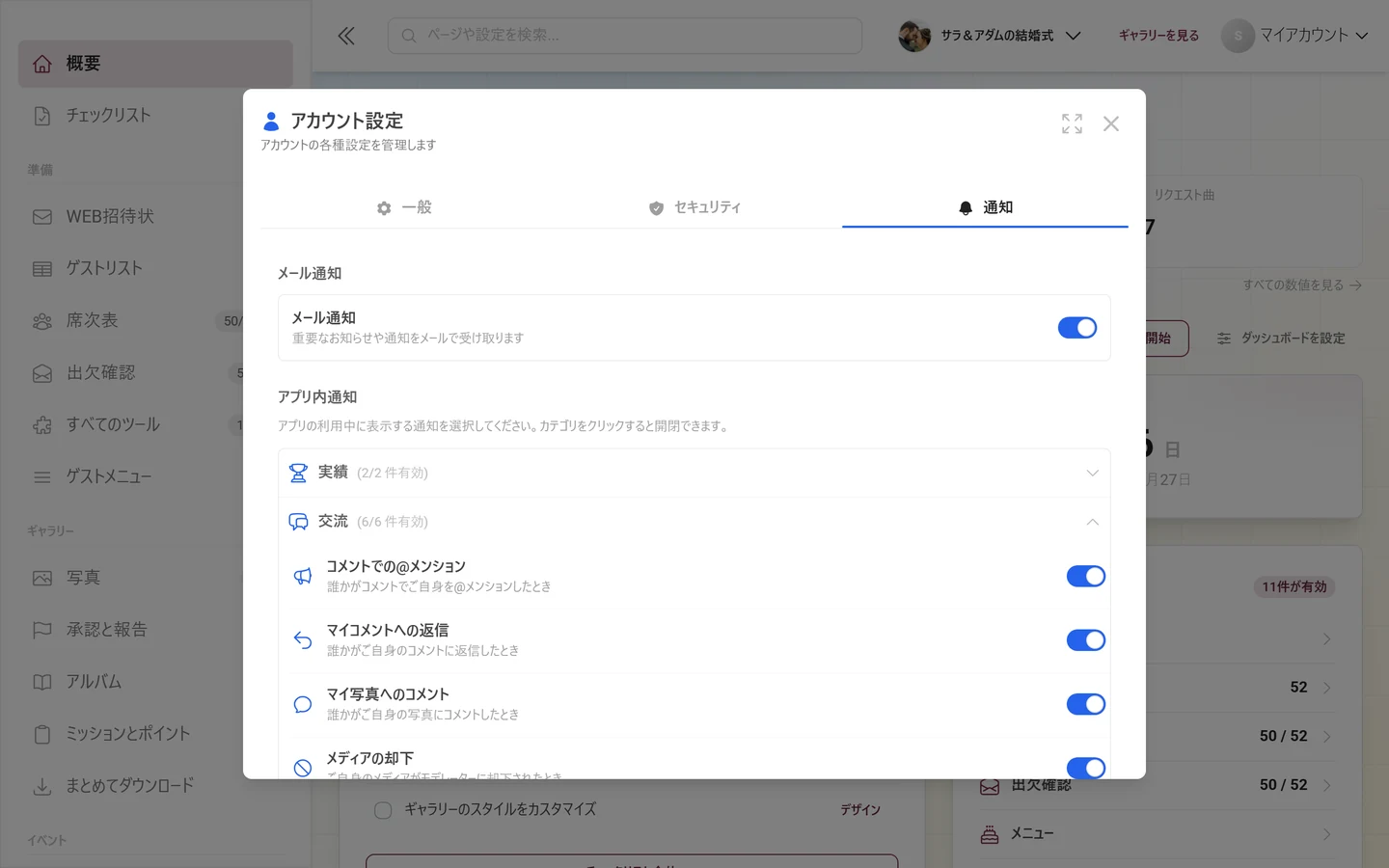Click the ダッシュボードを設定 button
Screen dimensions: 1389x868
[x=1281, y=339]
